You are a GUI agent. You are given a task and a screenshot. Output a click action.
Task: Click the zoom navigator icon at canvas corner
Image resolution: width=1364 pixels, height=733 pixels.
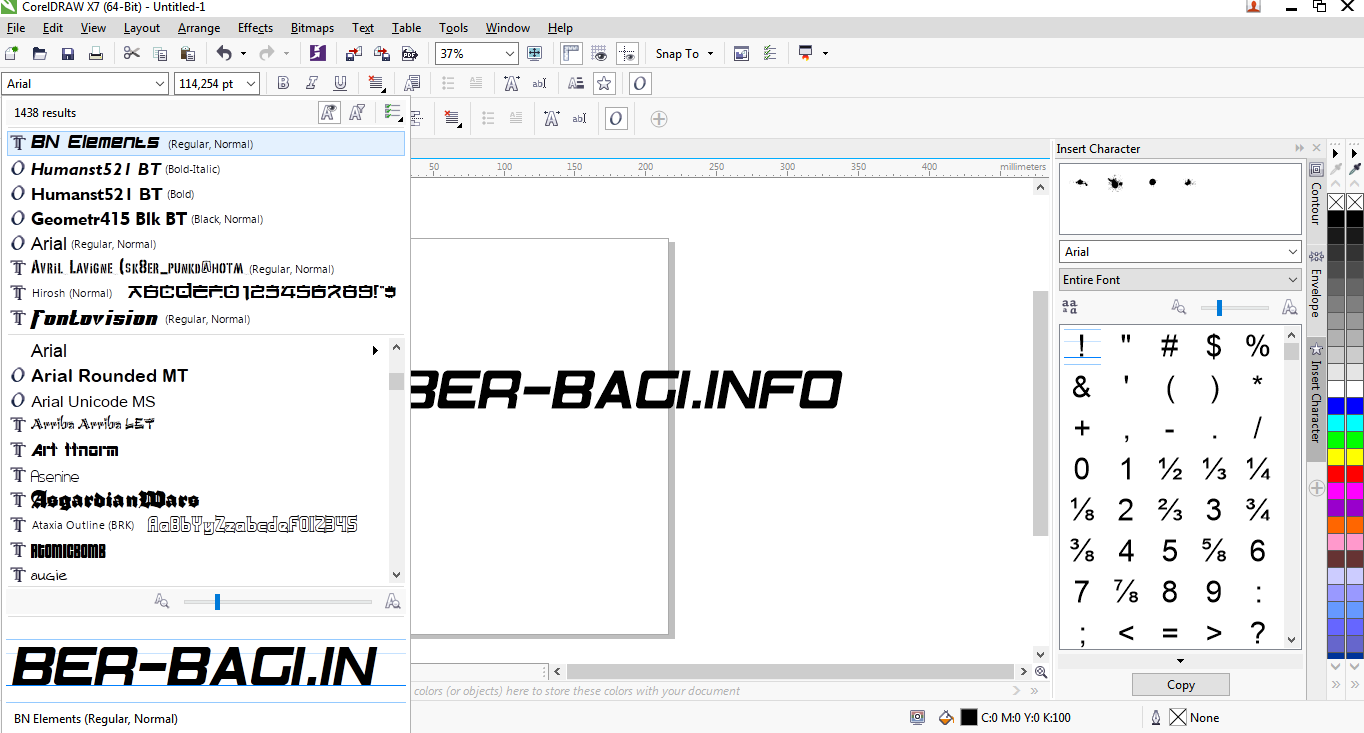[x=1041, y=672]
